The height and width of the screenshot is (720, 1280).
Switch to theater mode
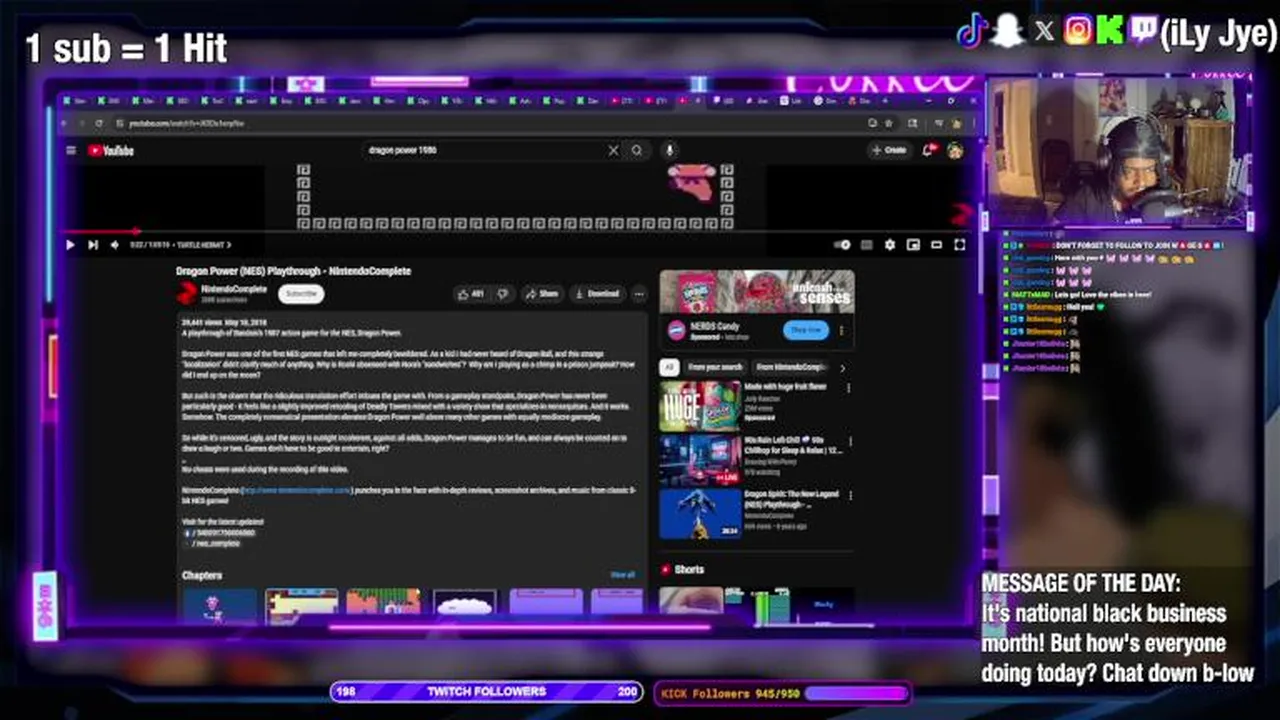click(936, 245)
